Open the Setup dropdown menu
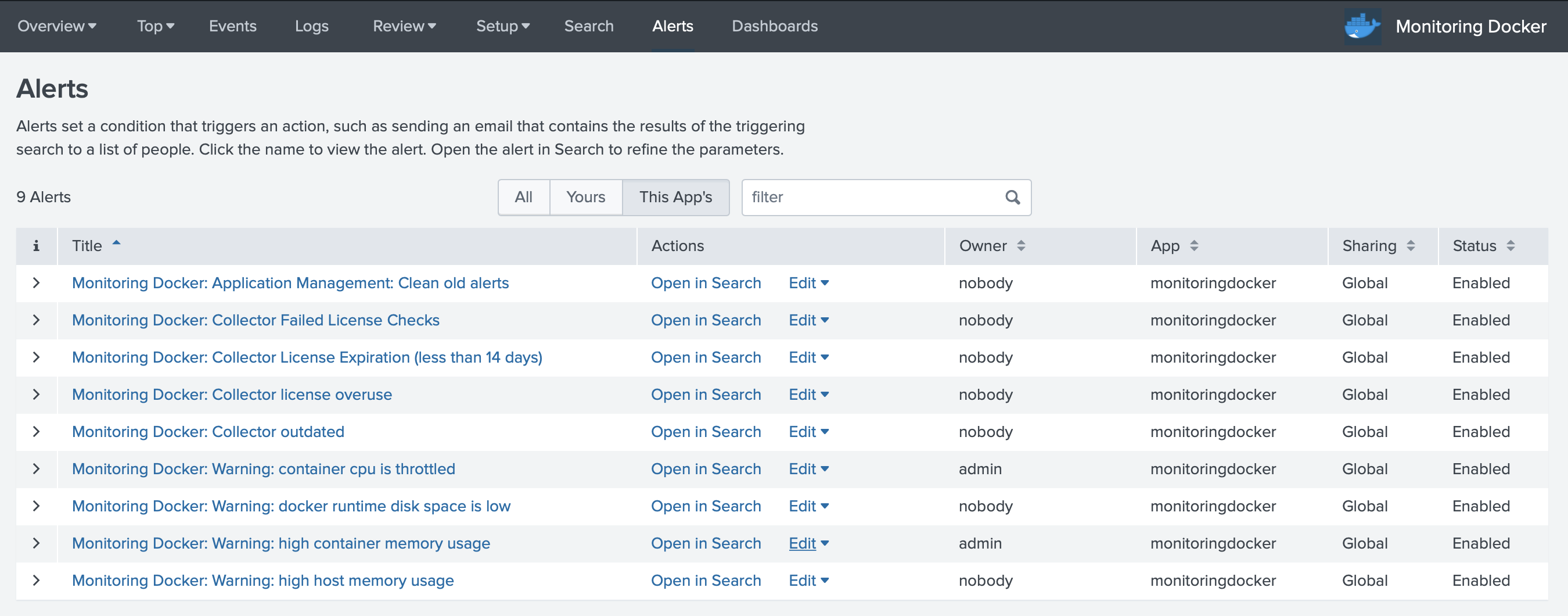The height and width of the screenshot is (616, 1568). pyautogui.click(x=503, y=26)
